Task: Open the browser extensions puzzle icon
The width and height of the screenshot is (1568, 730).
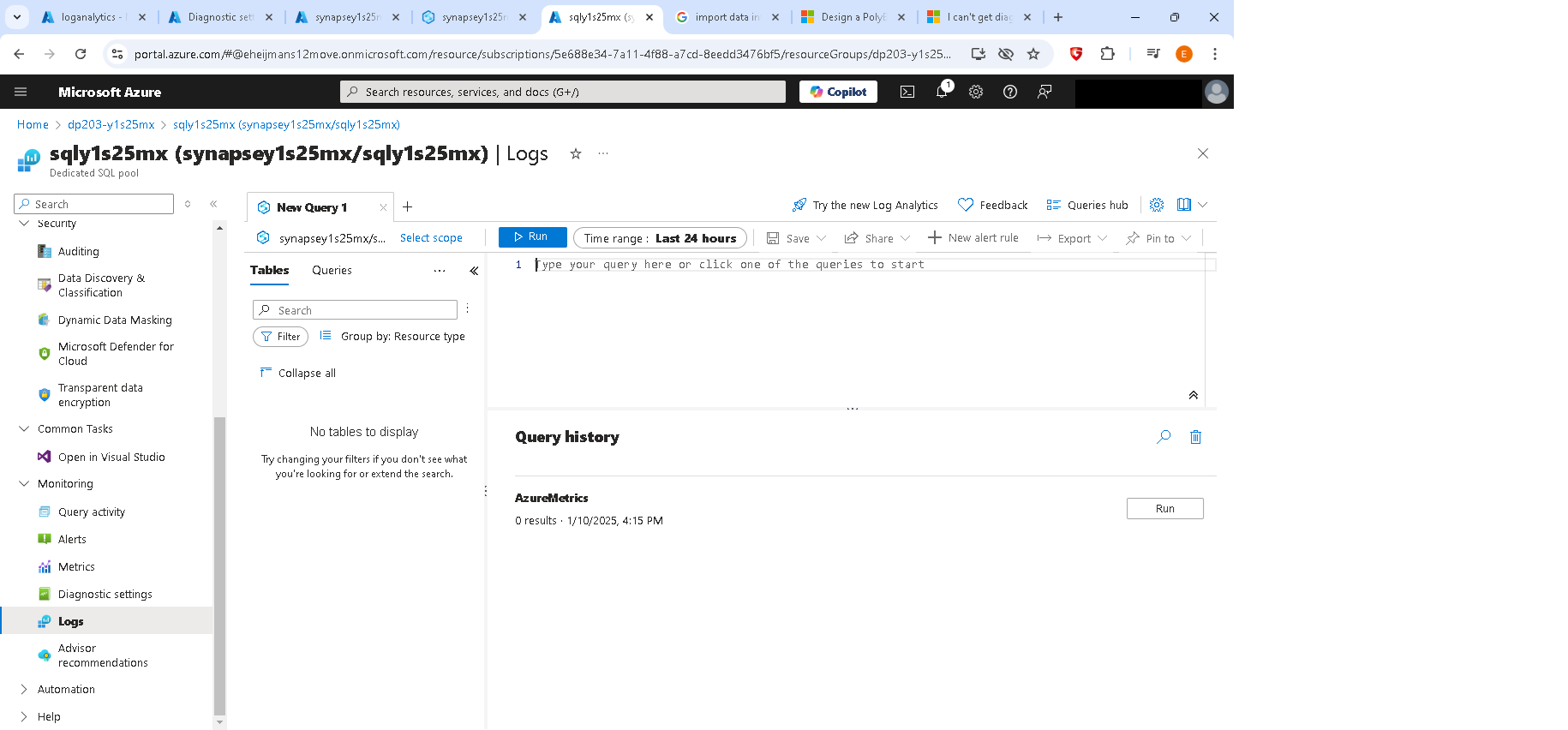Action: 1107,54
